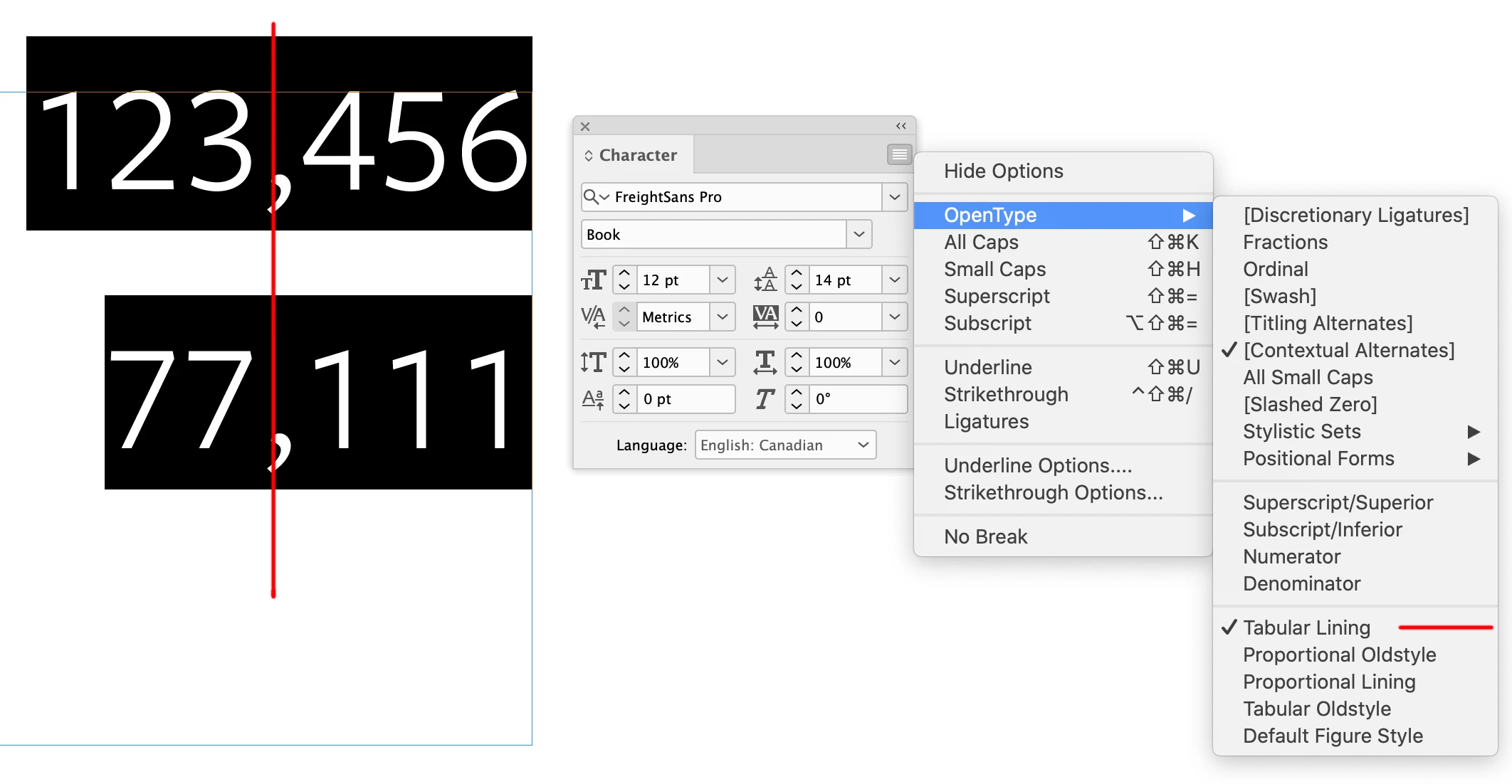1512x784 pixels.
Task: Click the leading icon
Action: point(765,280)
